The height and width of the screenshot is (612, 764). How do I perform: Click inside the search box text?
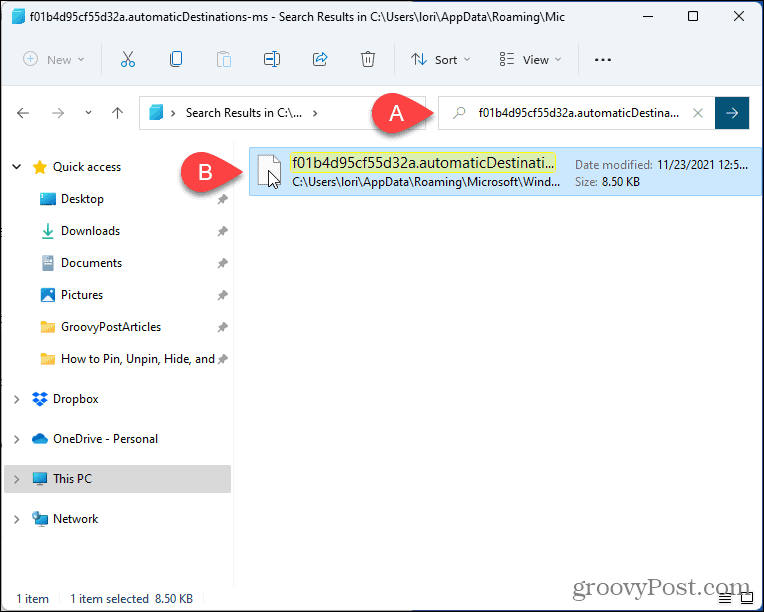pyautogui.click(x=578, y=113)
